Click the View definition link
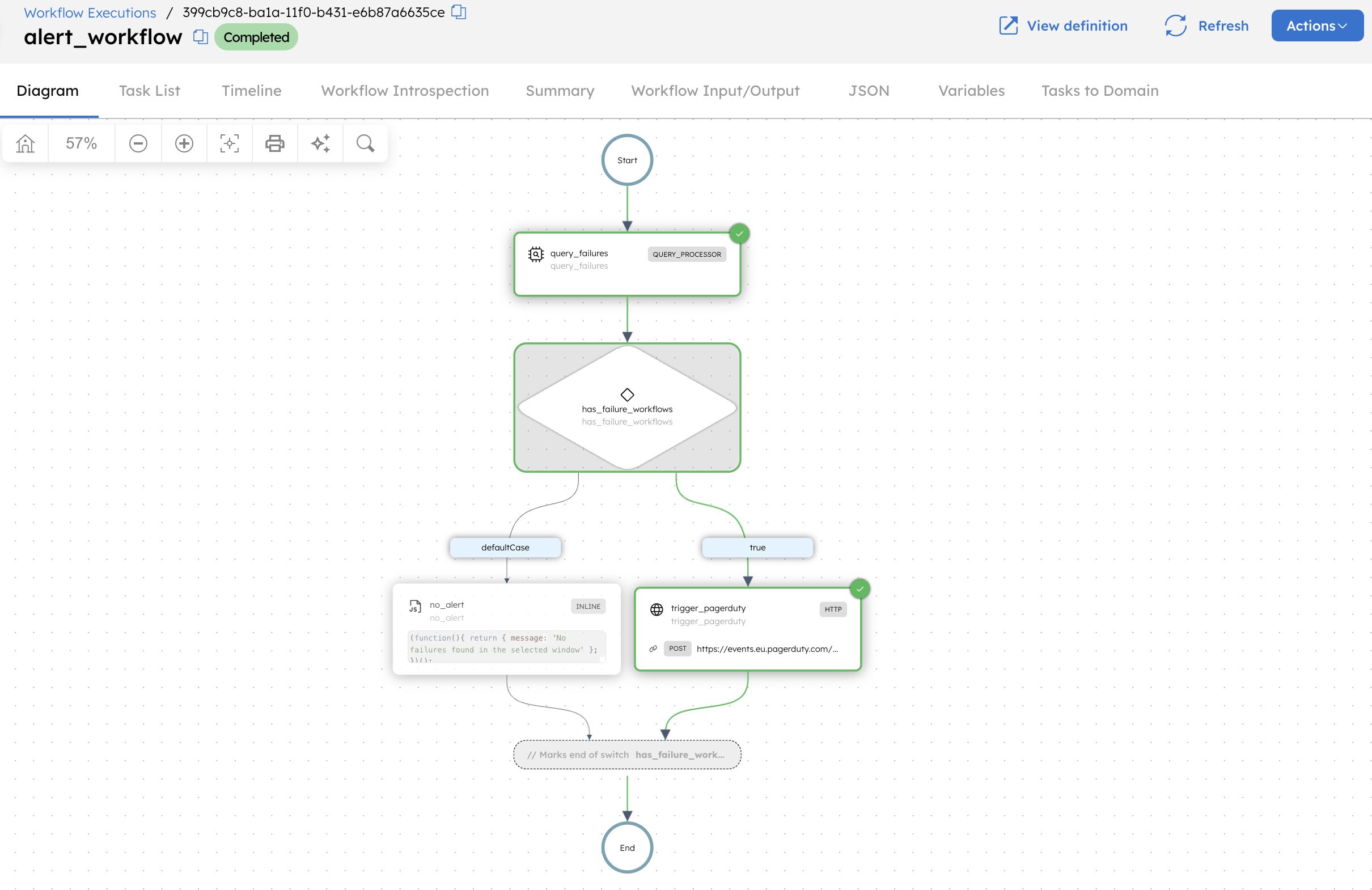Viewport: 1372px width, 890px height. [x=1064, y=26]
